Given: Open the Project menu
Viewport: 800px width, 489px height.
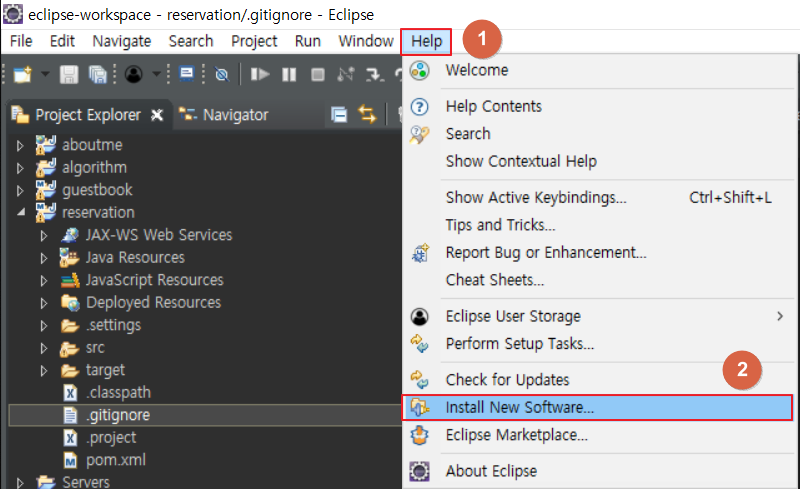Looking at the screenshot, I should [254, 41].
